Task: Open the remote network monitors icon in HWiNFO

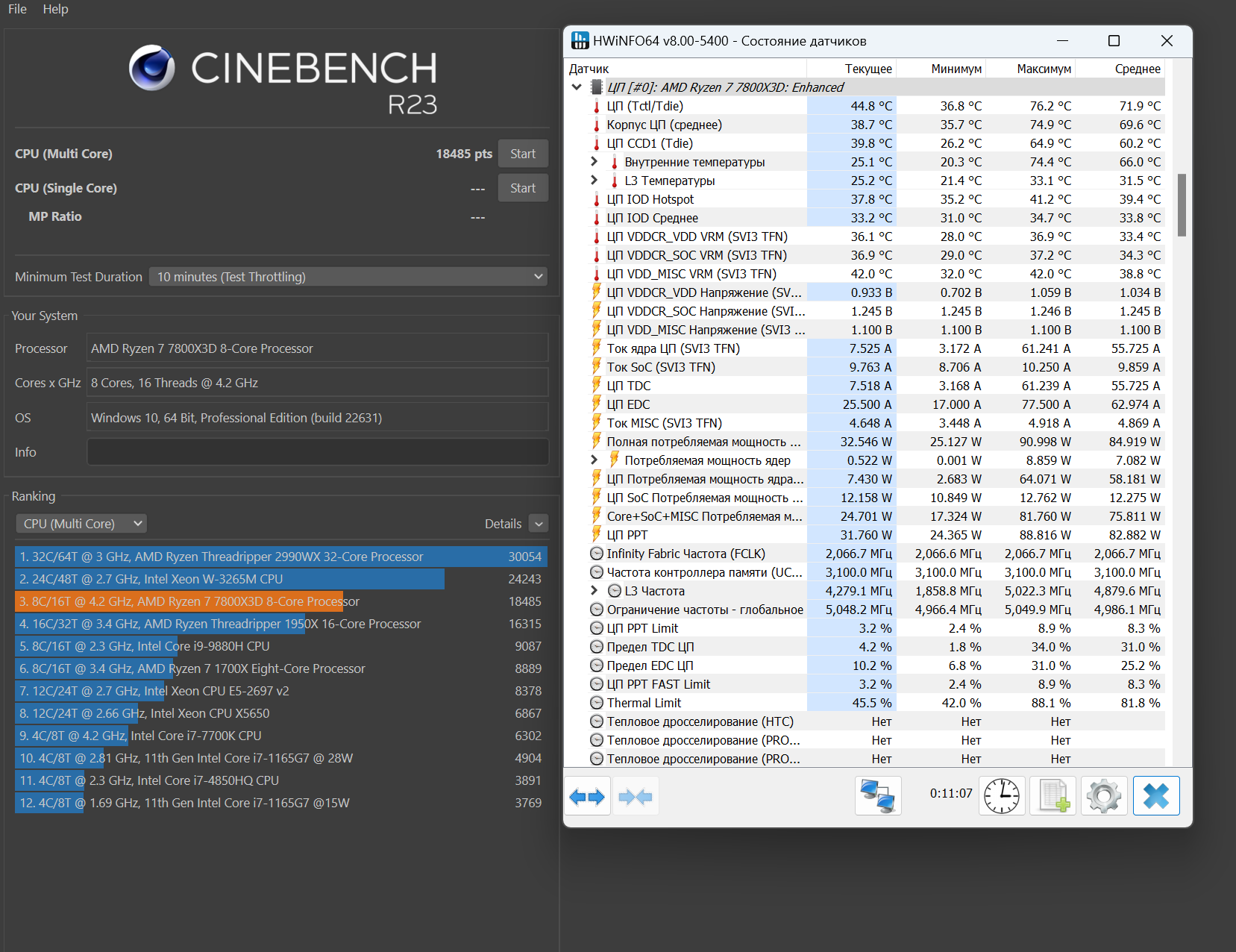Action: pyautogui.click(x=878, y=796)
